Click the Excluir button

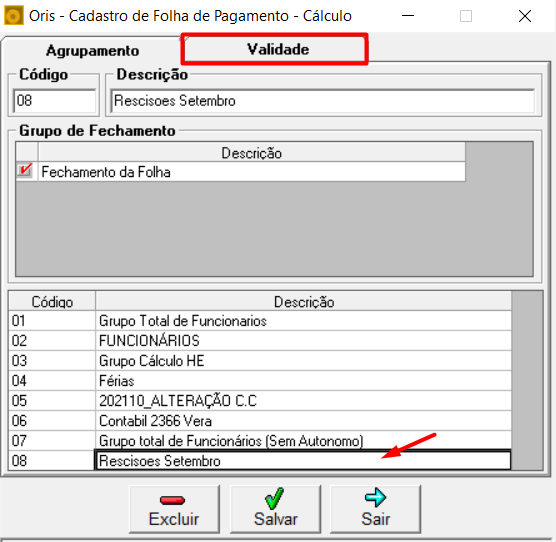click(174, 509)
